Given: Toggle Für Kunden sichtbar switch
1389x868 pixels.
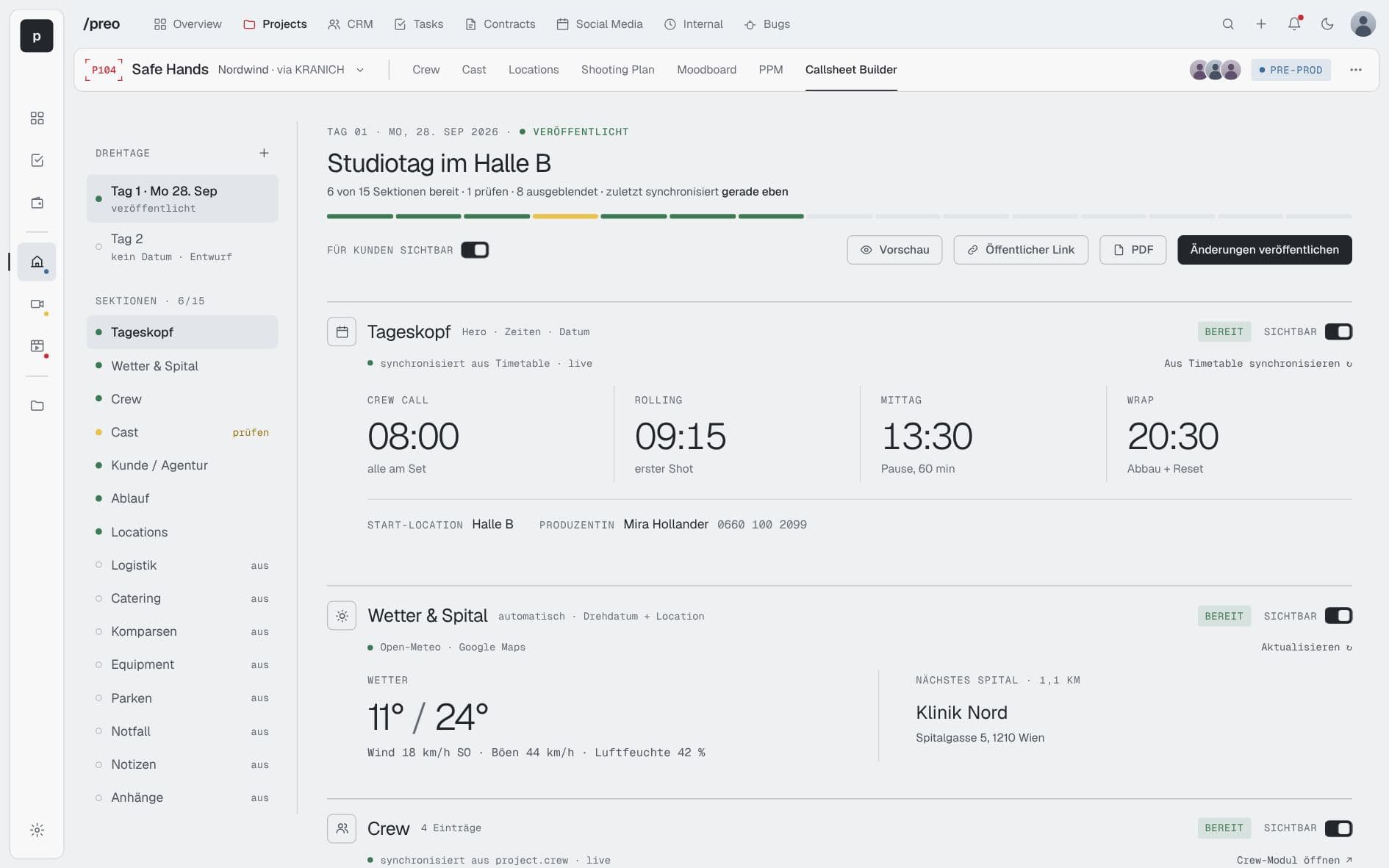Looking at the screenshot, I should click(x=475, y=250).
